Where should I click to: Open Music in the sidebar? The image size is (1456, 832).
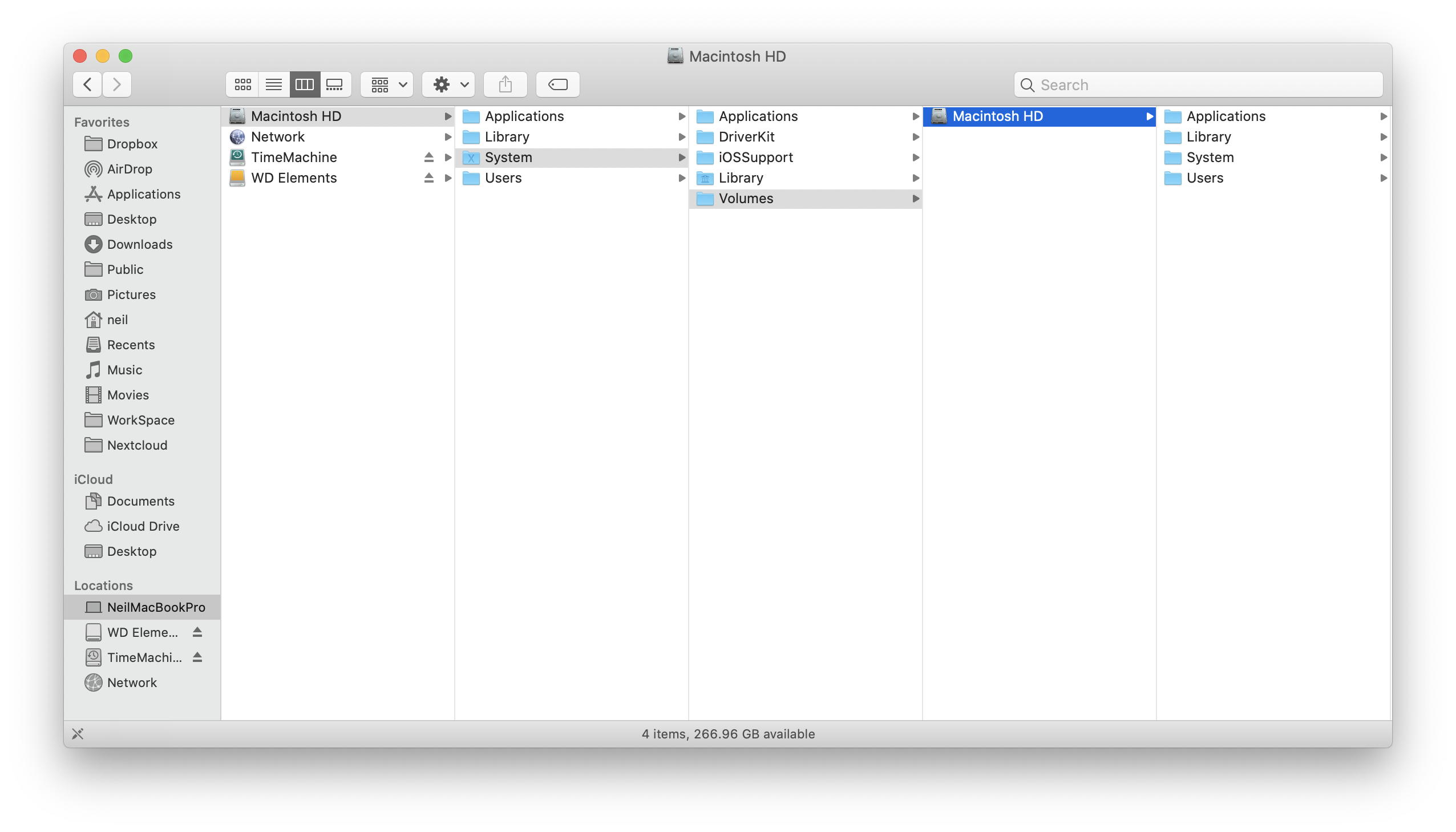click(142, 370)
